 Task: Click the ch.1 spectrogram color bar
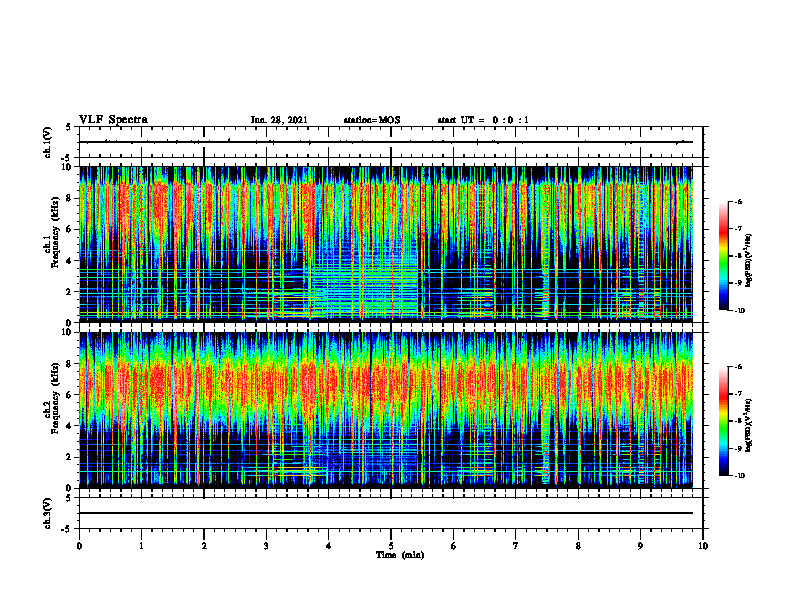[724, 256]
